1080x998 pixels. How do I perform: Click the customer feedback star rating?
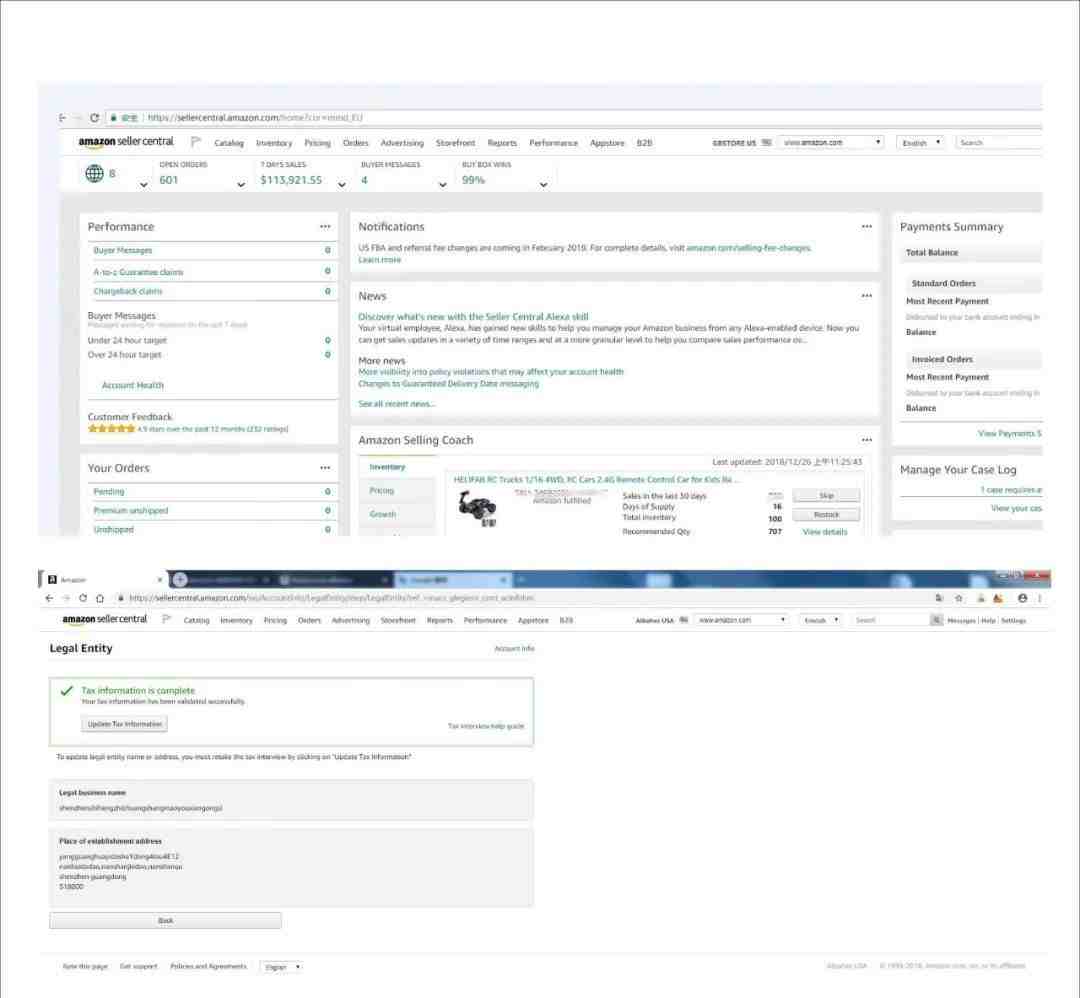(x=112, y=428)
